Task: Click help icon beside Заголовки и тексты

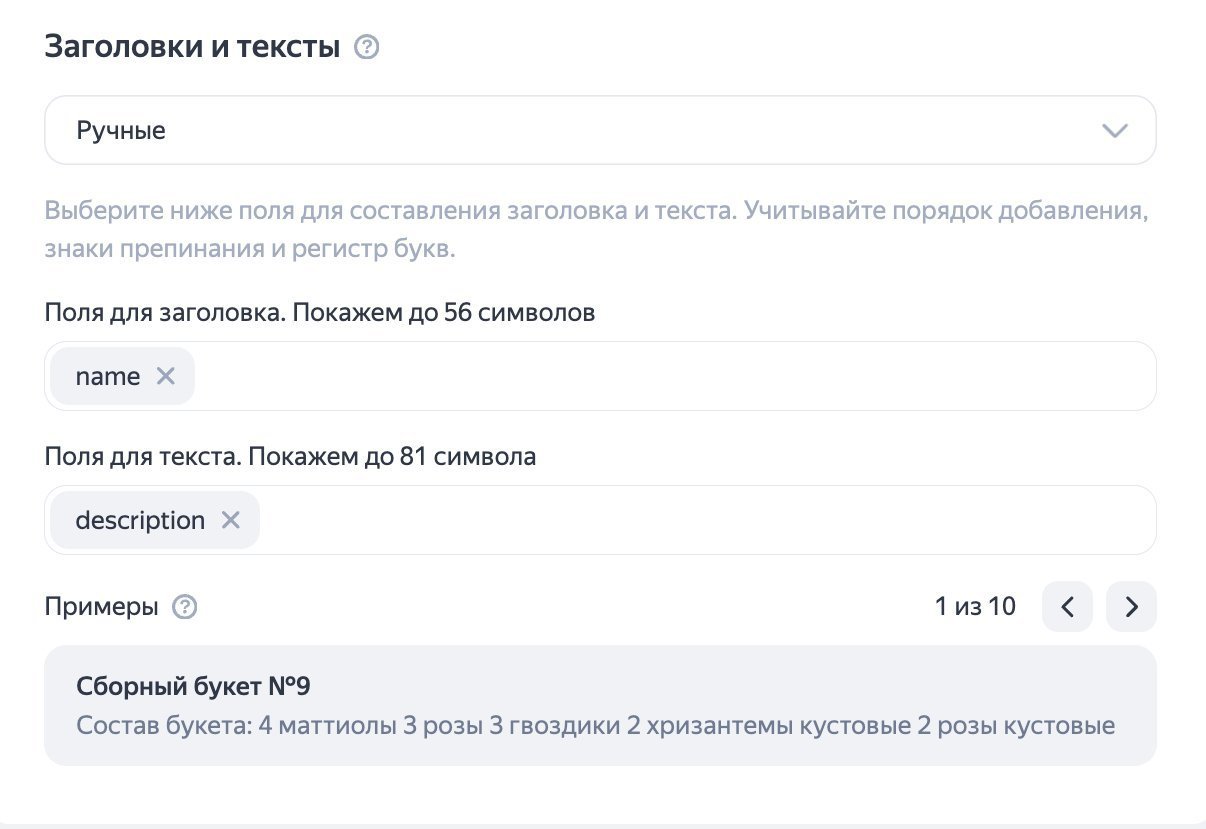Action: (367, 47)
